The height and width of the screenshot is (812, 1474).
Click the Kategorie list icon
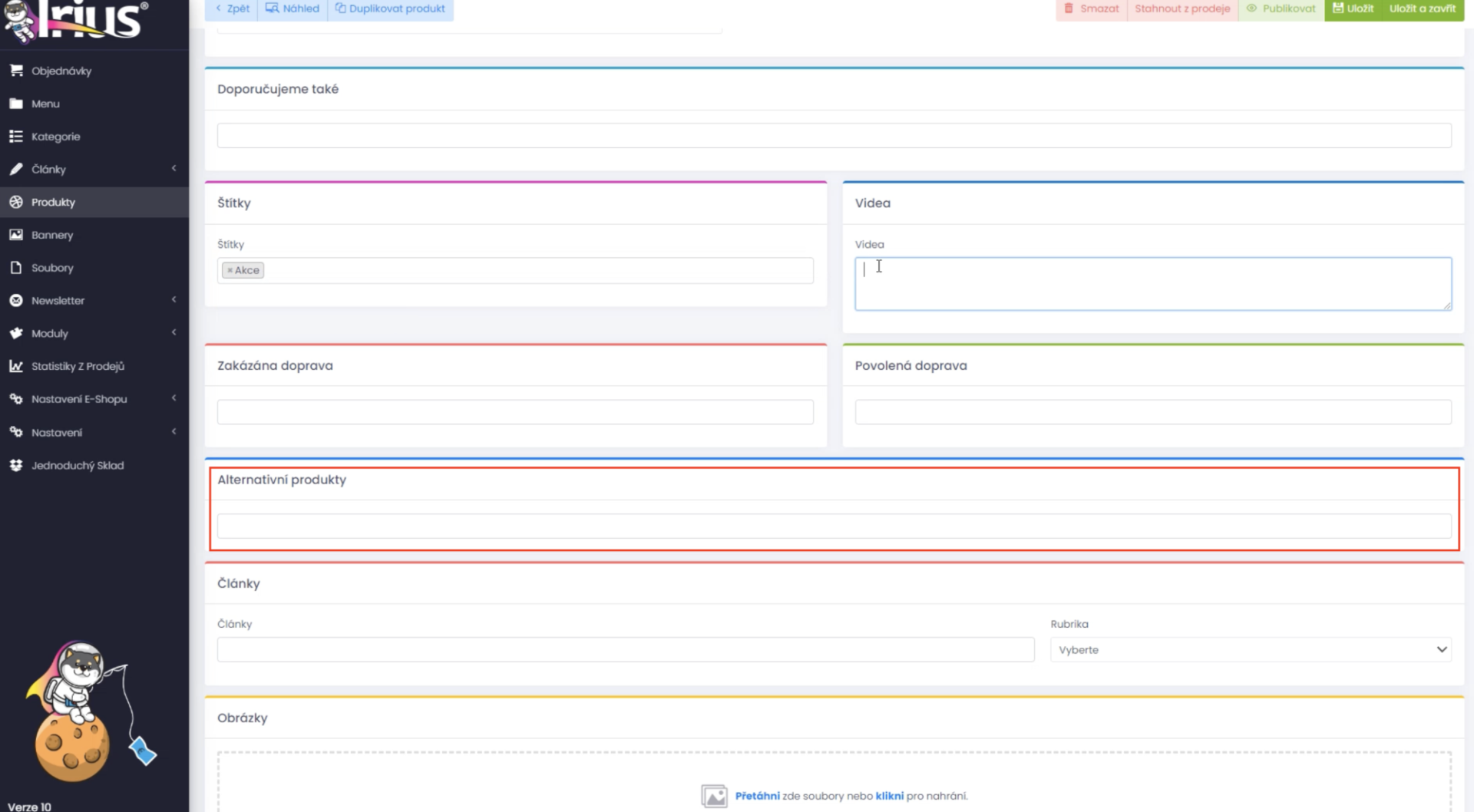click(x=16, y=137)
